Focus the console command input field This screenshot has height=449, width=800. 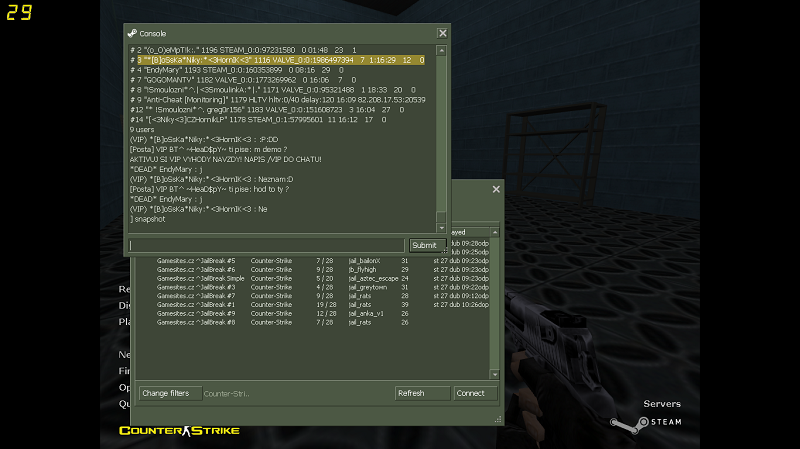266,245
